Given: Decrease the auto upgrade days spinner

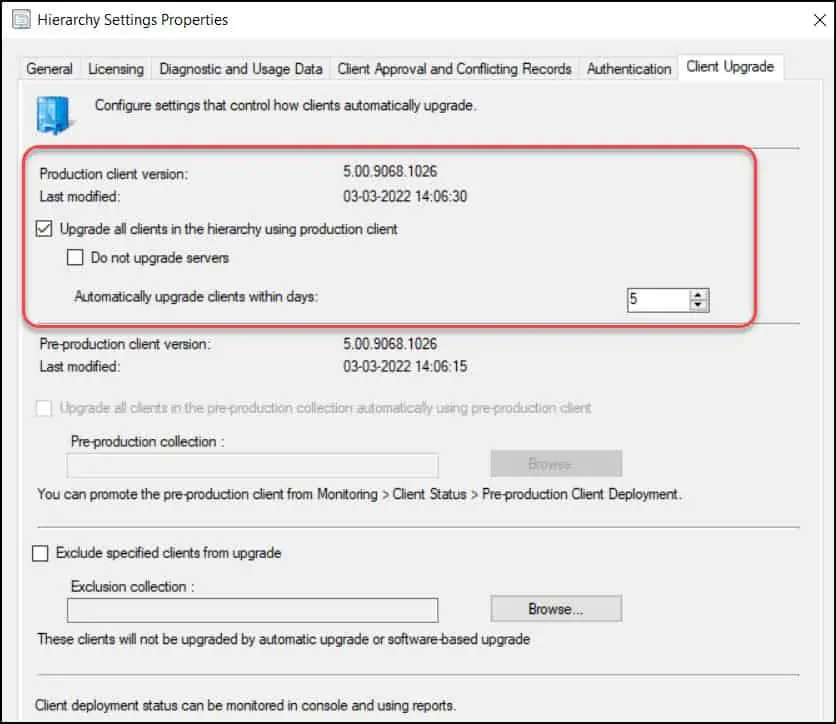Looking at the screenshot, I should coord(698,305).
